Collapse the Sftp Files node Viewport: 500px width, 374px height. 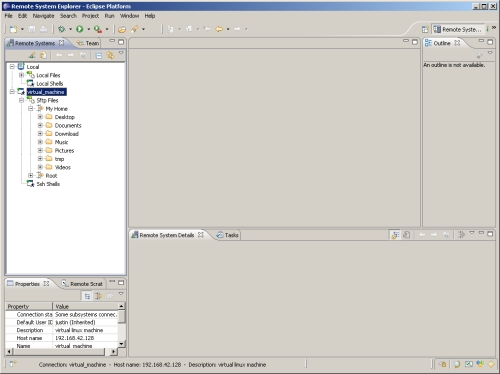(21, 100)
